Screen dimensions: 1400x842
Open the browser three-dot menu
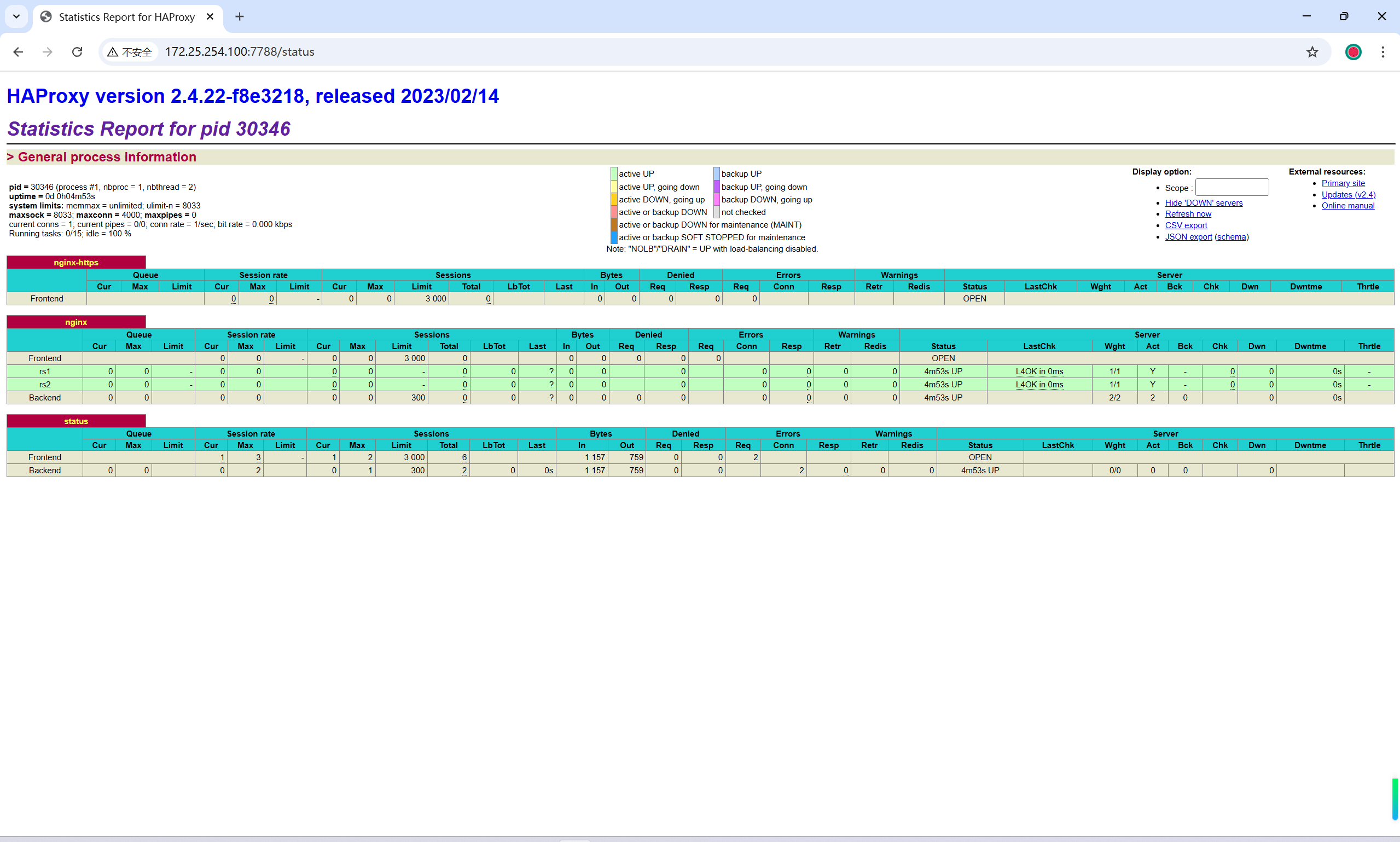coord(1383,51)
